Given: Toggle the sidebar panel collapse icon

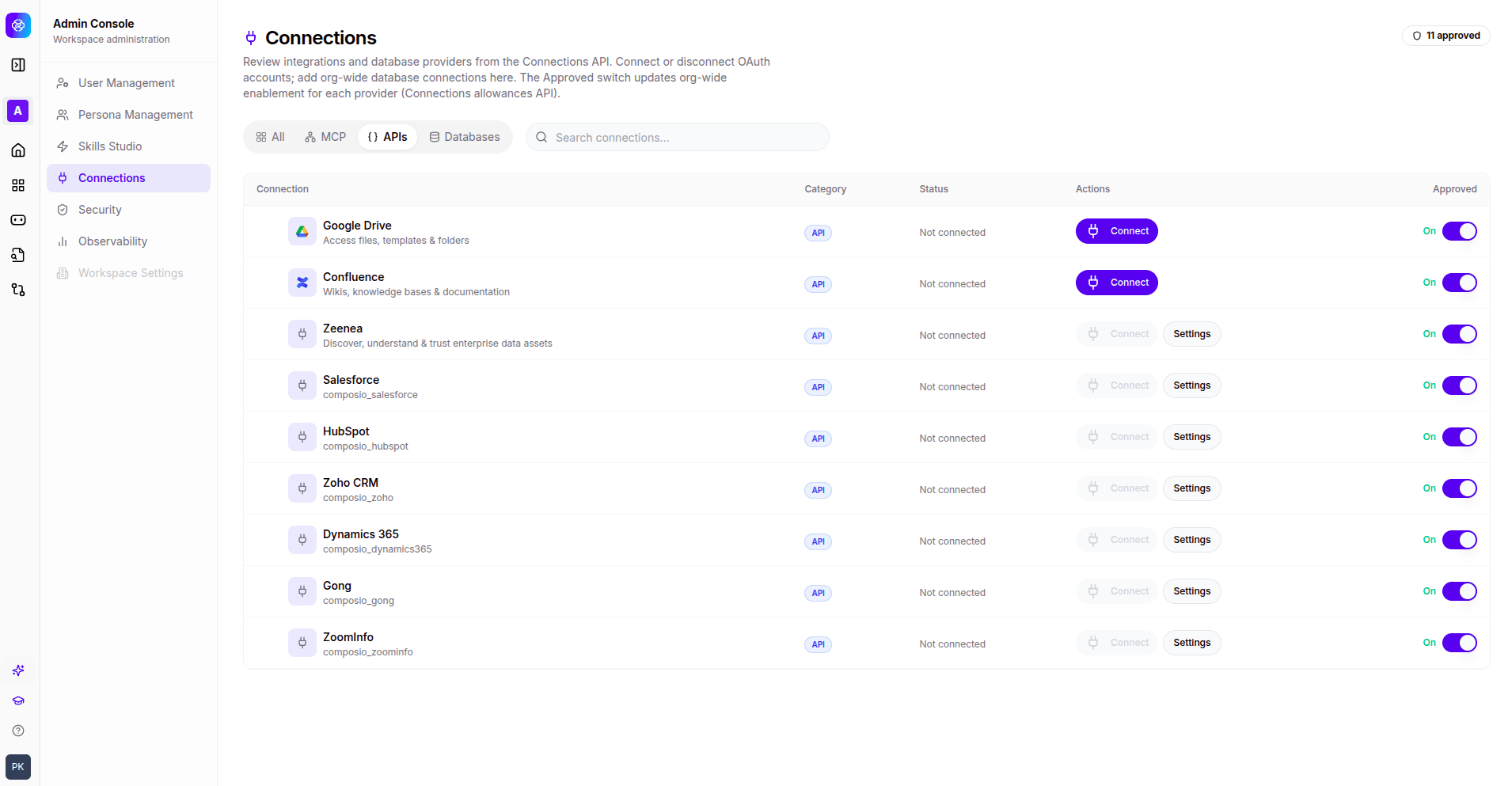Looking at the screenshot, I should pyautogui.click(x=18, y=65).
